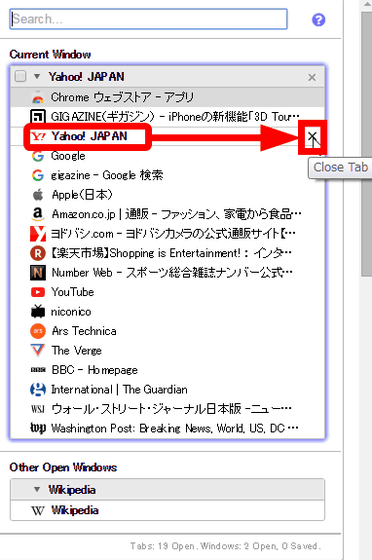Image resolution: width=372 pixels, height=560 pixels.
Task: Close the Yahoo! JAPAN tab
Action: pos(312,137)
